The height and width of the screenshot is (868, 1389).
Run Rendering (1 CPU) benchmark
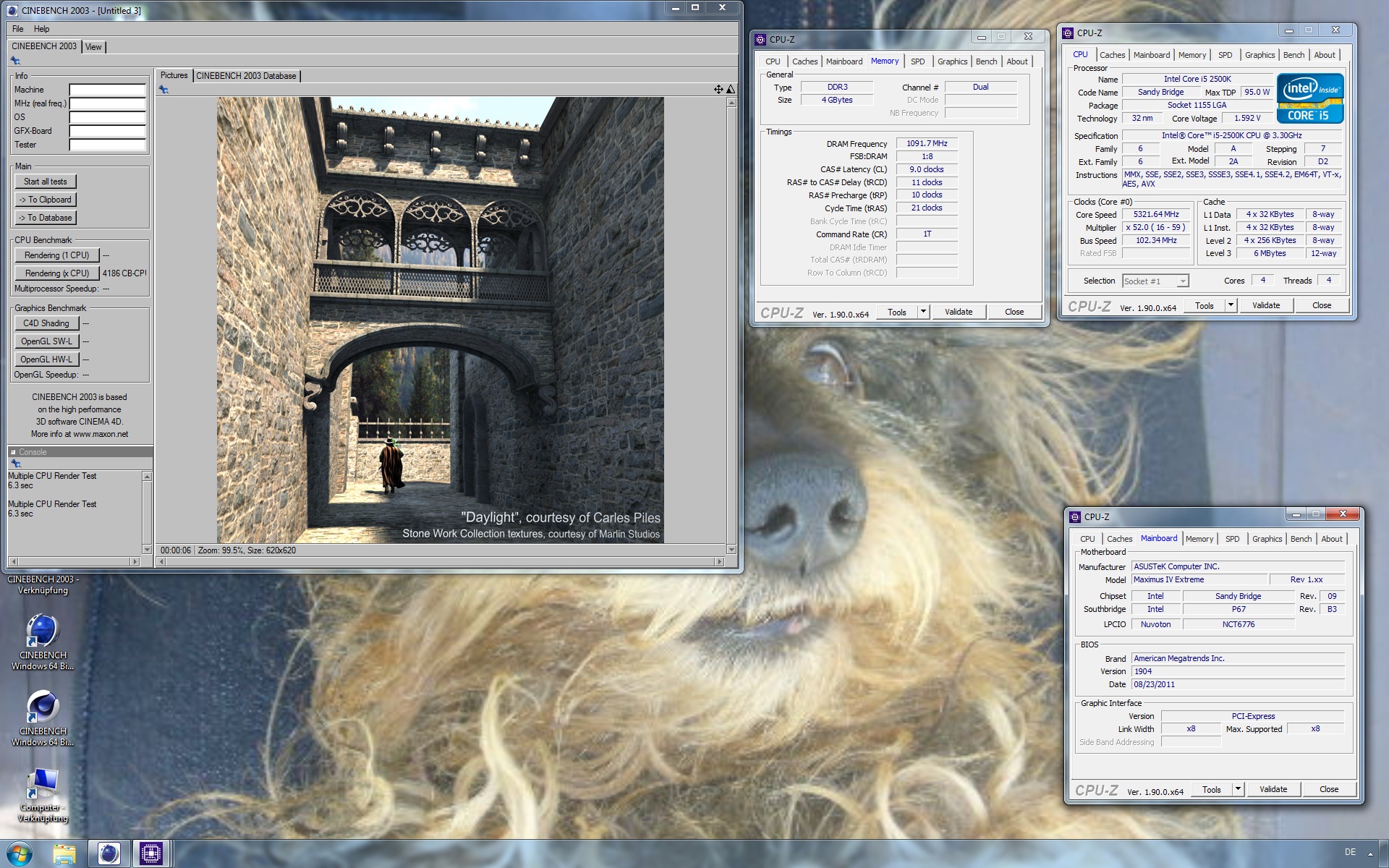pyautogui.click(x=57, y=255)
